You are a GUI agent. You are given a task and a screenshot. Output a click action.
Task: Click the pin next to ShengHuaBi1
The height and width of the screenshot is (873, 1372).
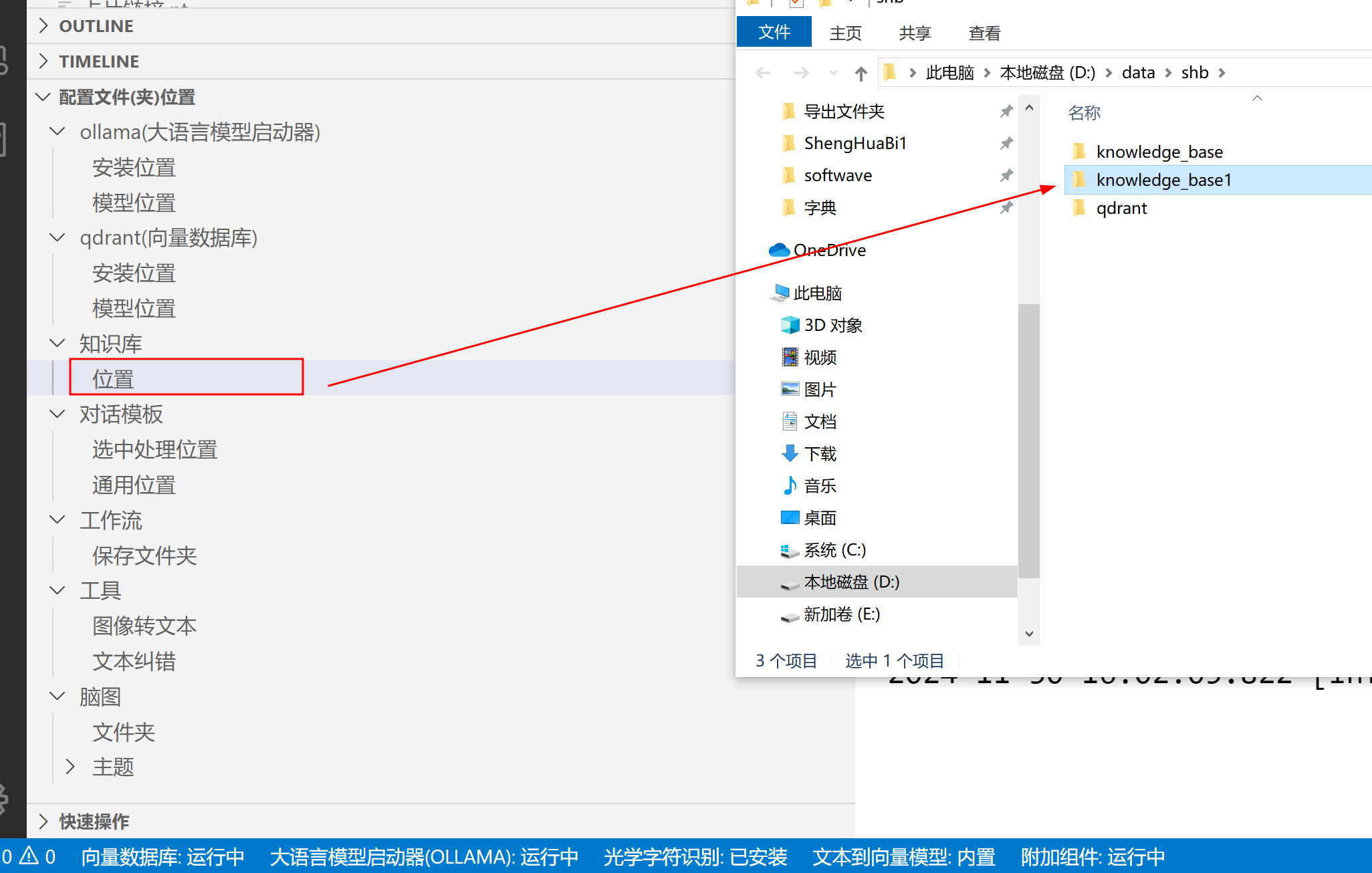tap(1006, 143)
